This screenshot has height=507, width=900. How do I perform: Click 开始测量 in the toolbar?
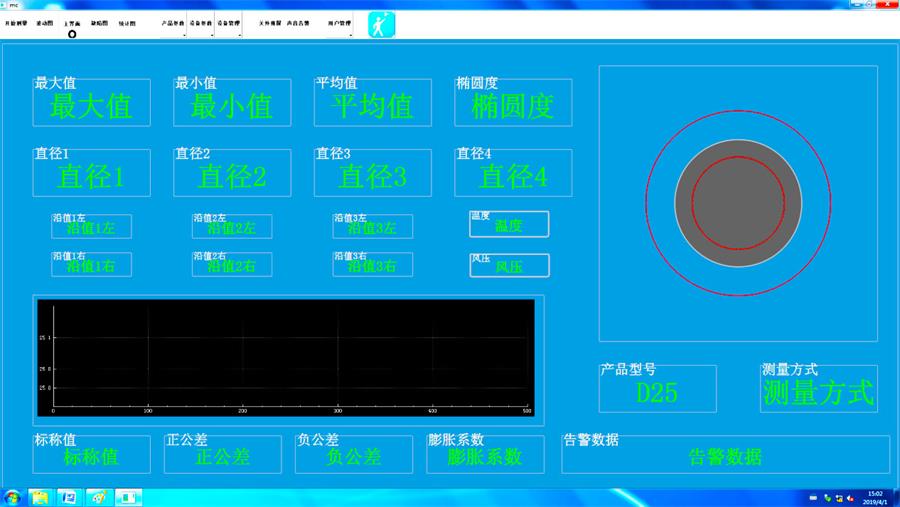(x=16, y=22)
